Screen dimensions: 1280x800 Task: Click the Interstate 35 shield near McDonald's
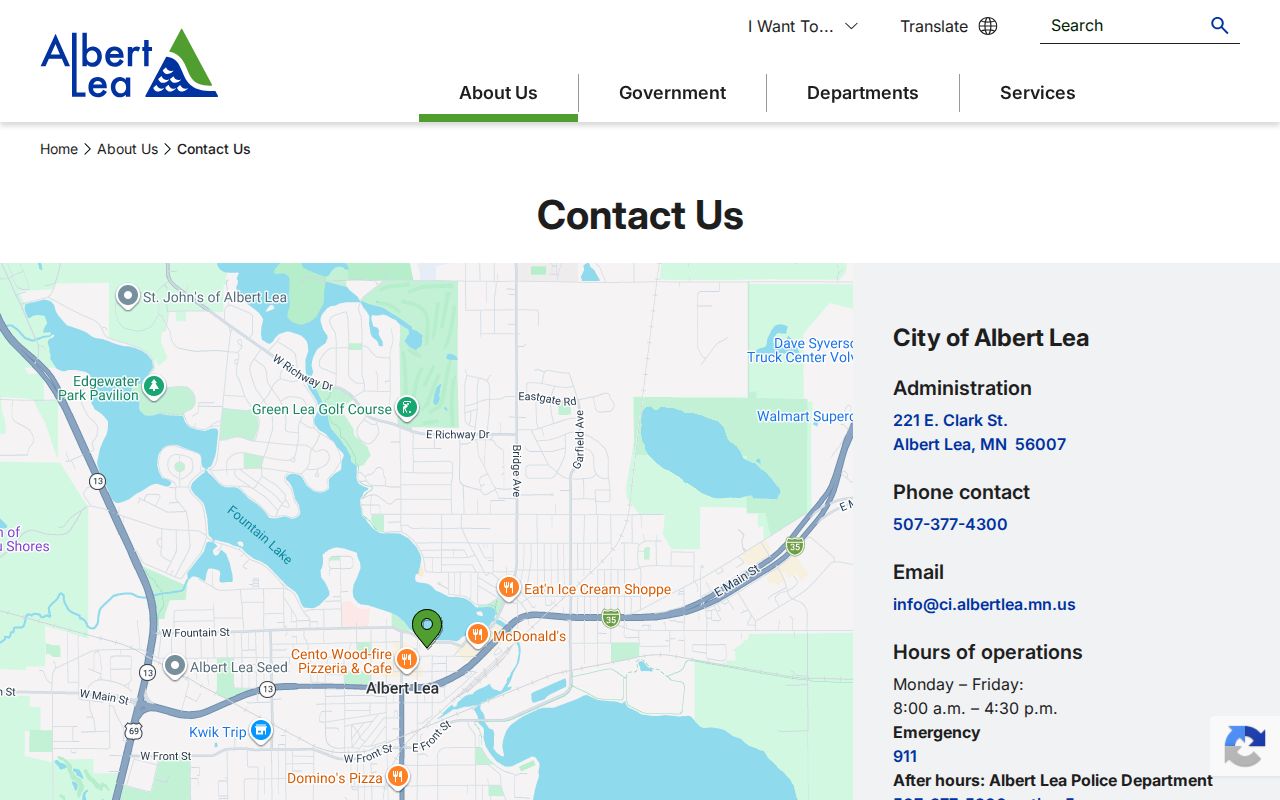point(611,619)
